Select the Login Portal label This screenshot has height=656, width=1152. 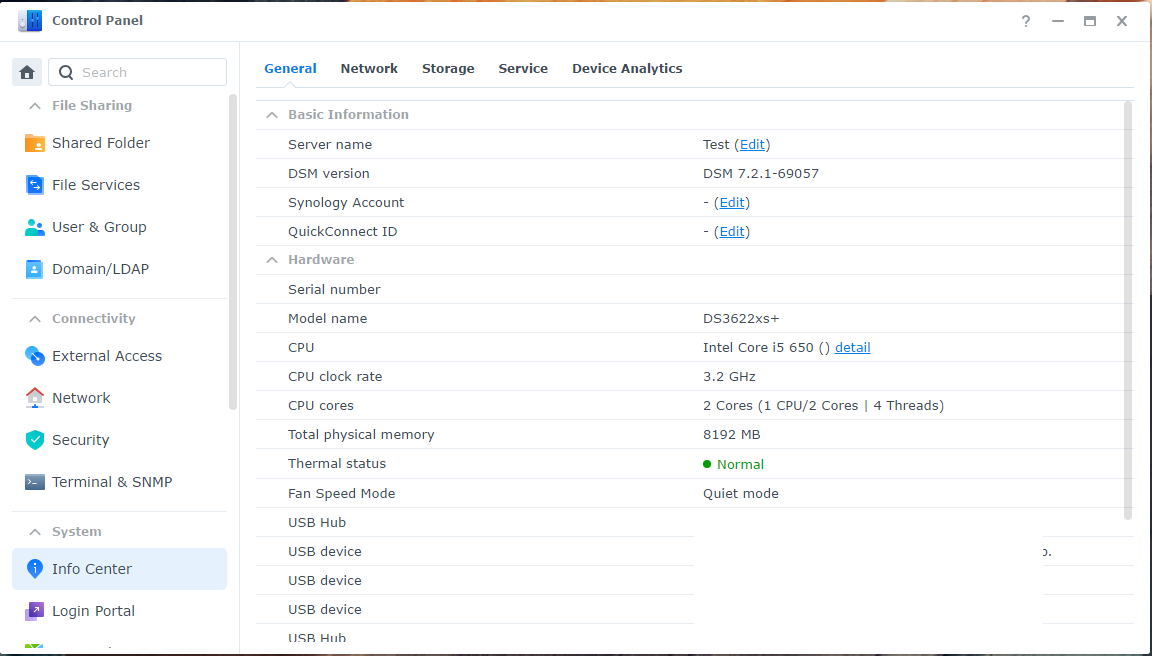click(93, 610)
